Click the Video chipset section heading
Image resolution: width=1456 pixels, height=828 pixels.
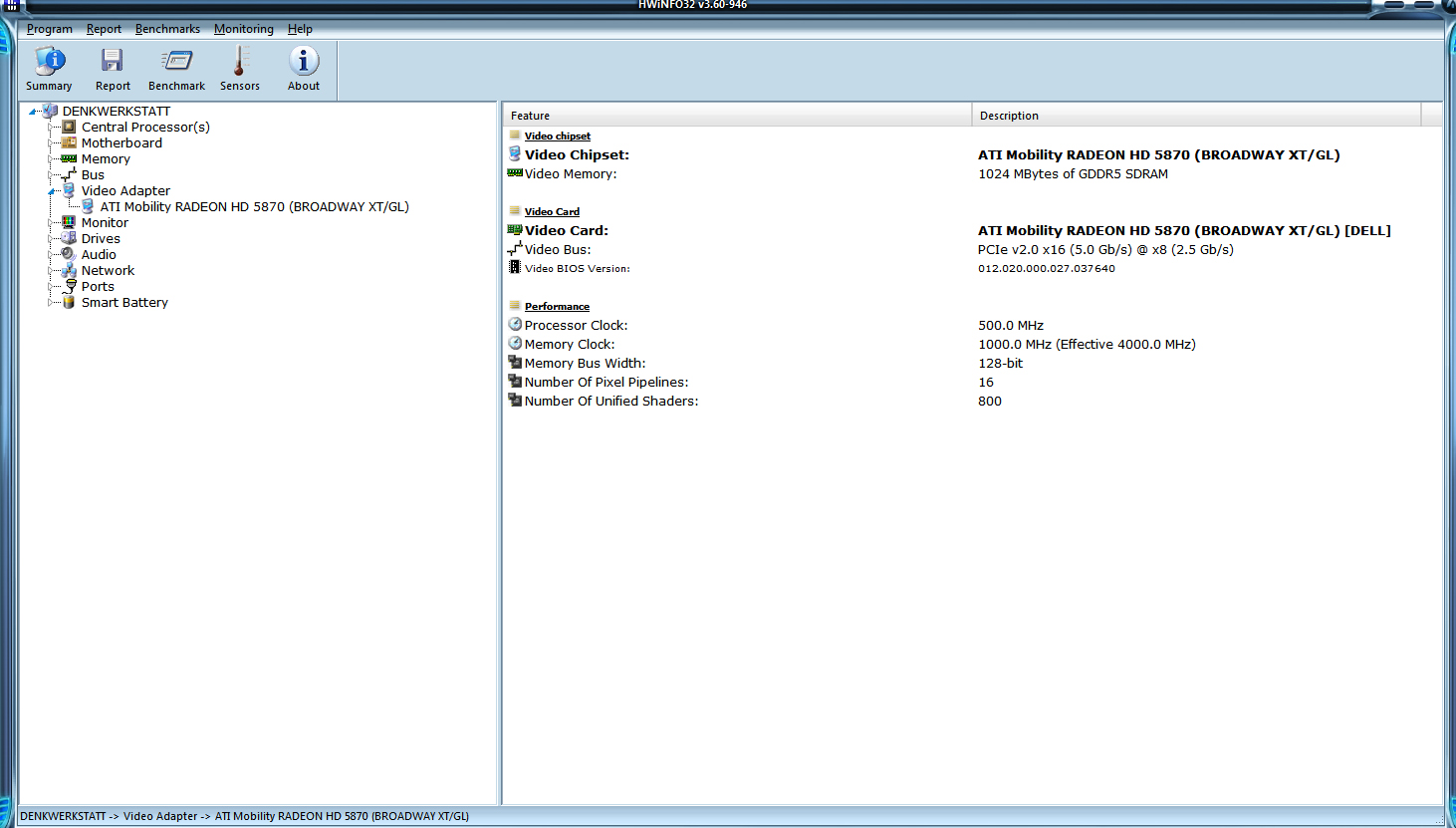pos(558,136)
